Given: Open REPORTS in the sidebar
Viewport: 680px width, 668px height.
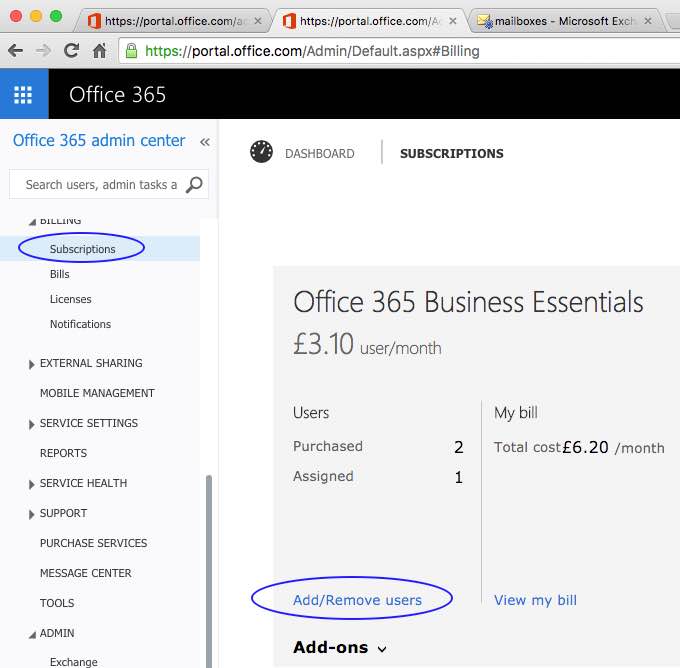Looking at the screenshot, I should [63, 453].
